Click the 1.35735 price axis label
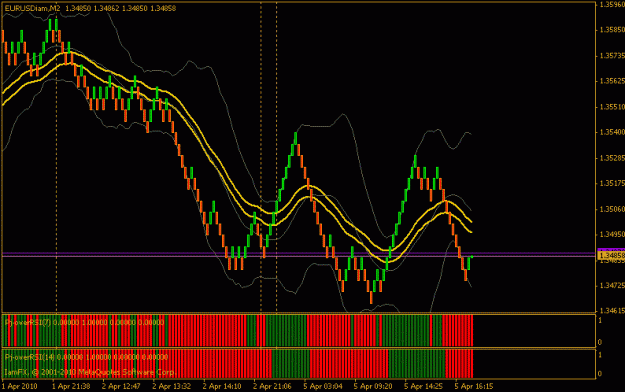The width and height of the screenshot is (625, 392). click(x=612, y=56)
